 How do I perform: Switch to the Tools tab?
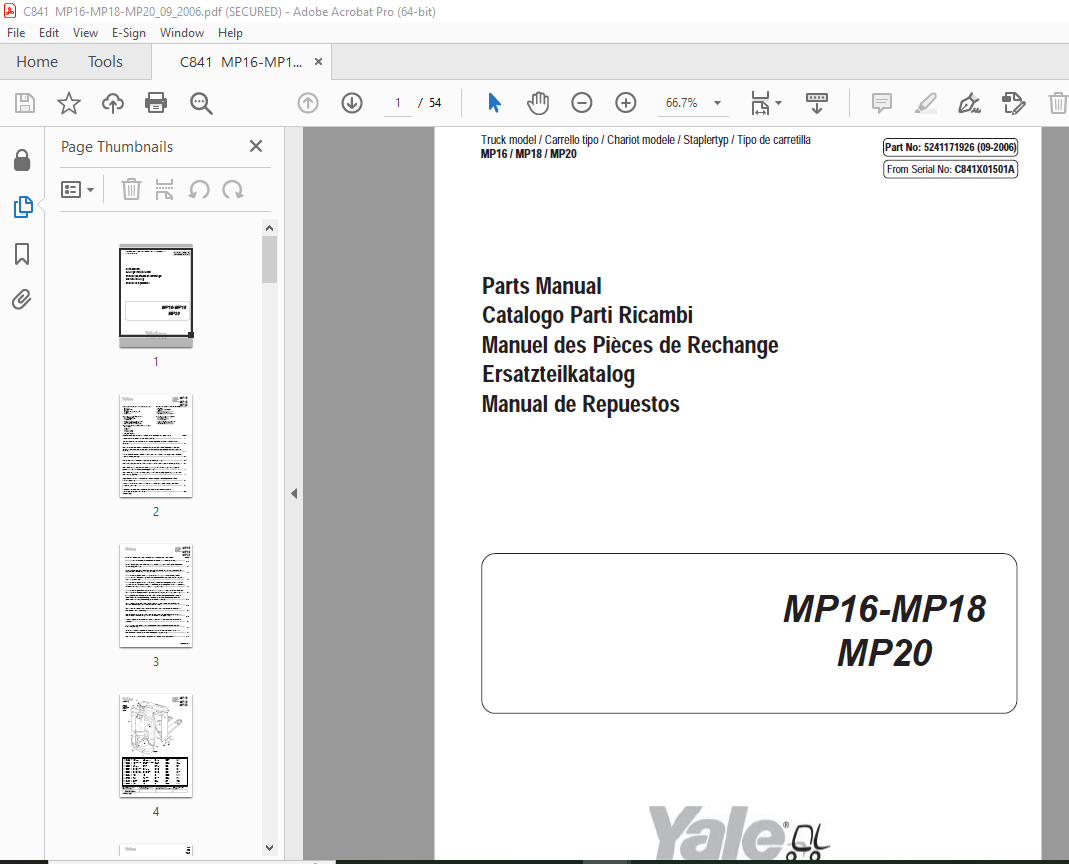point(105,61)
